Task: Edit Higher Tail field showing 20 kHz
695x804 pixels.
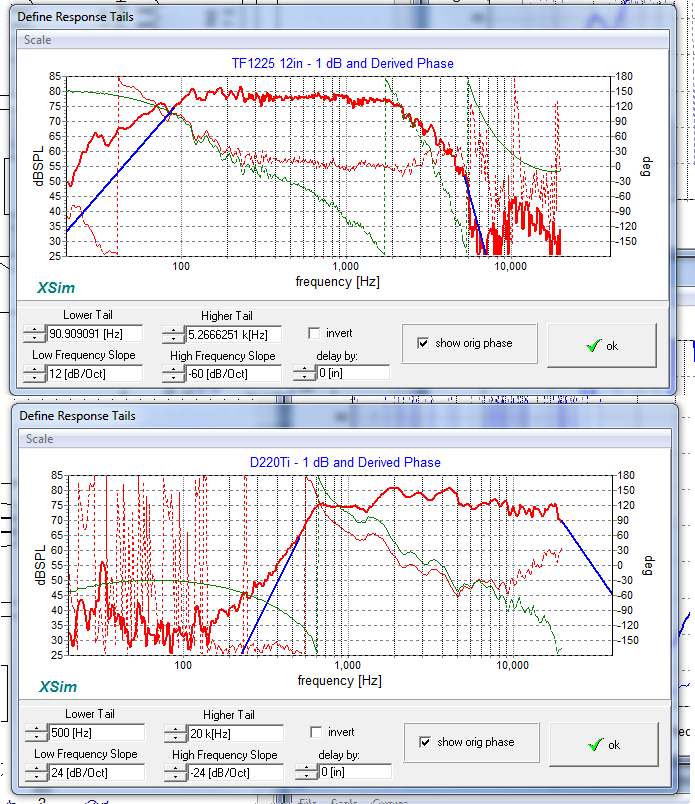Action: 235,734
